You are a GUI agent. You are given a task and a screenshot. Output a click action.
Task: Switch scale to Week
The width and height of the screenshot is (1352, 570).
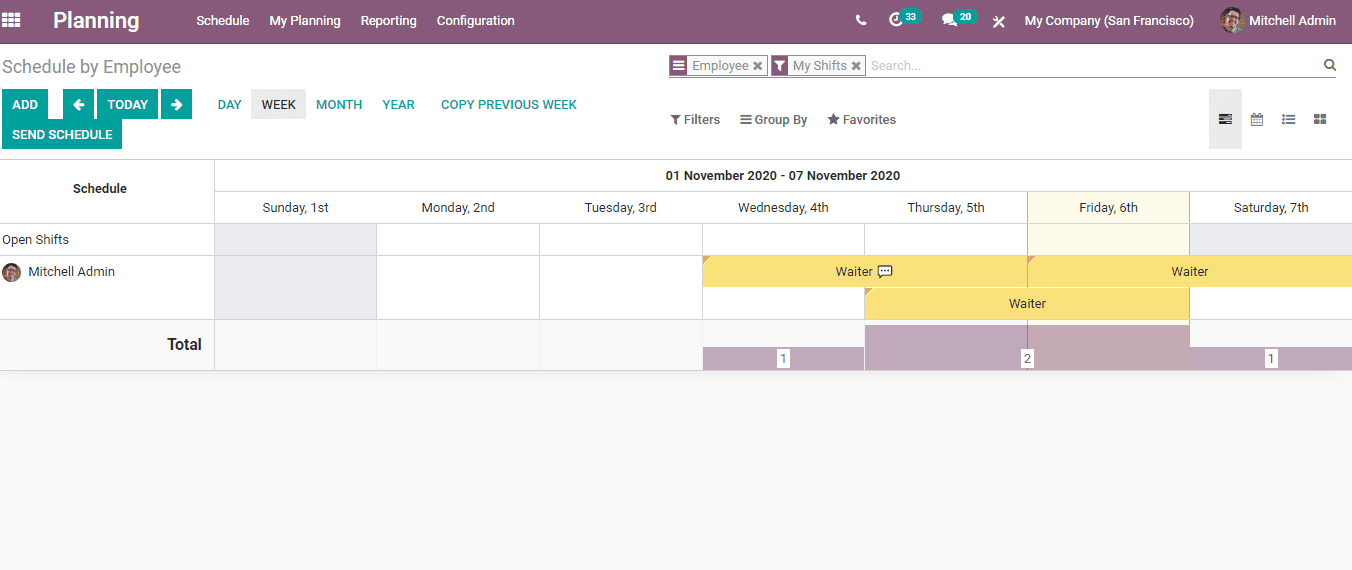point(279,104)
